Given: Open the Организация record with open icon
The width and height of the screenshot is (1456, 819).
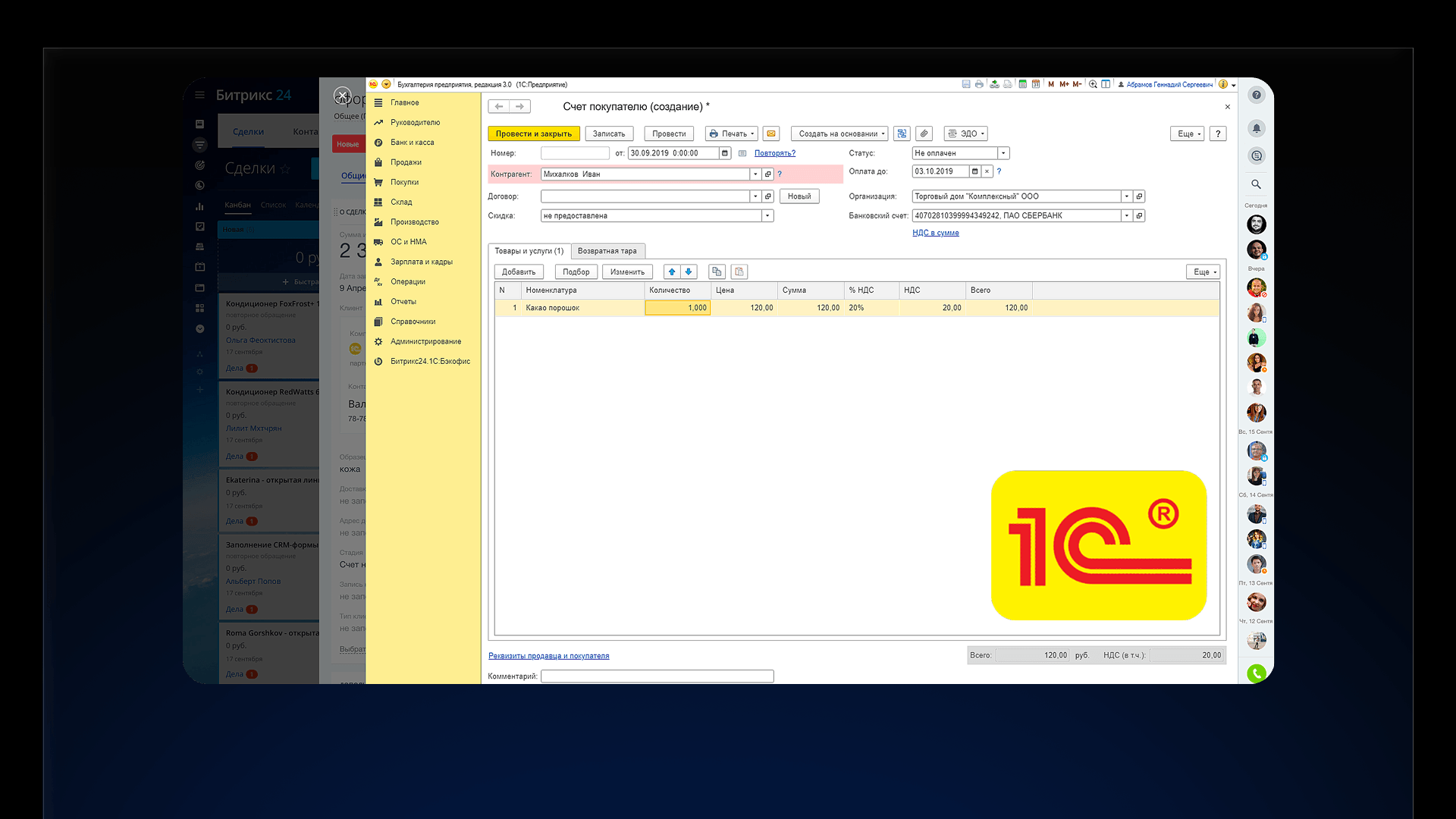Looking at the screenshot, I should [1139, 196].
